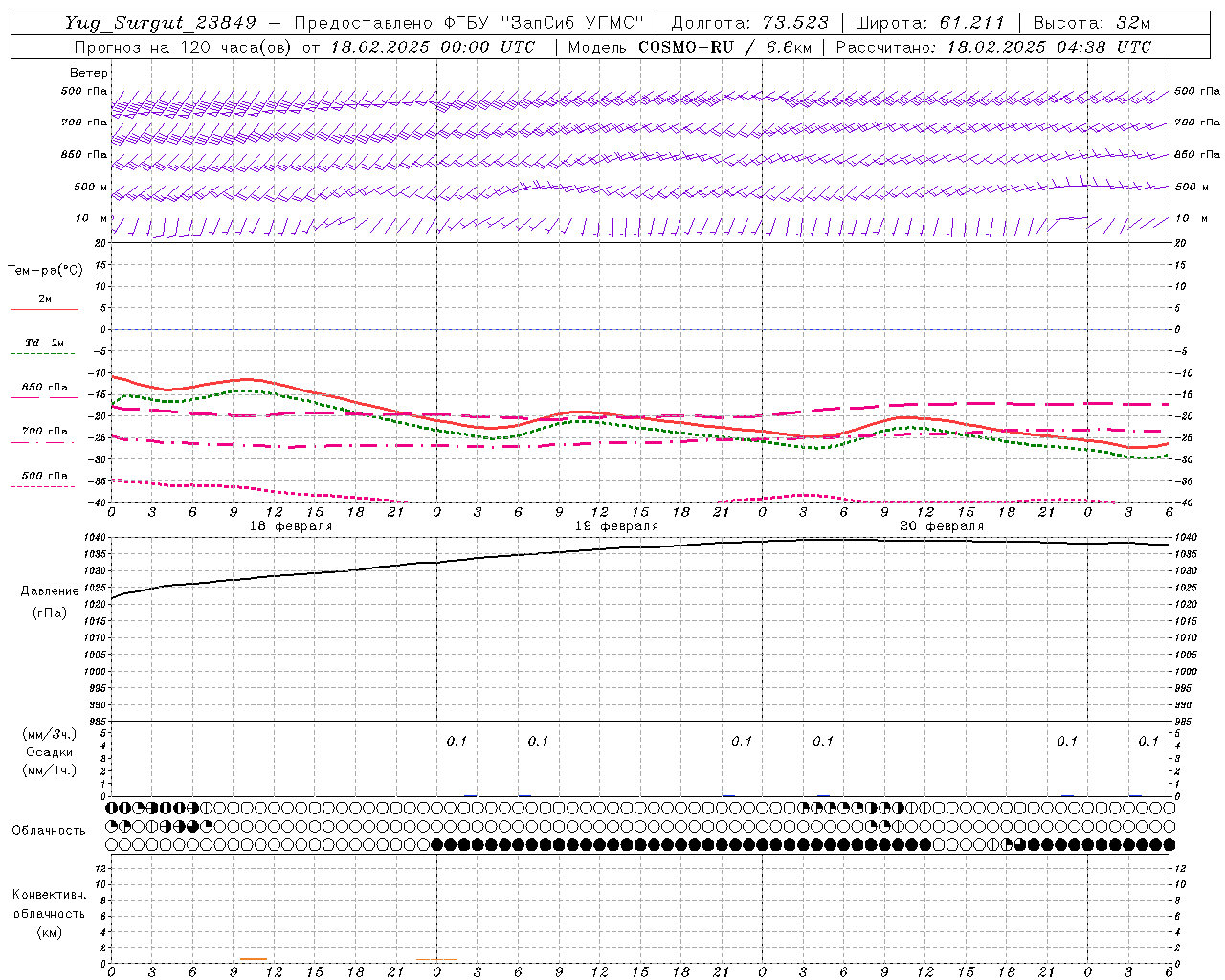Click the dash-dot line sample under the 700 гПа legend
1225x980 pixels.
click(x=42, y=443)
